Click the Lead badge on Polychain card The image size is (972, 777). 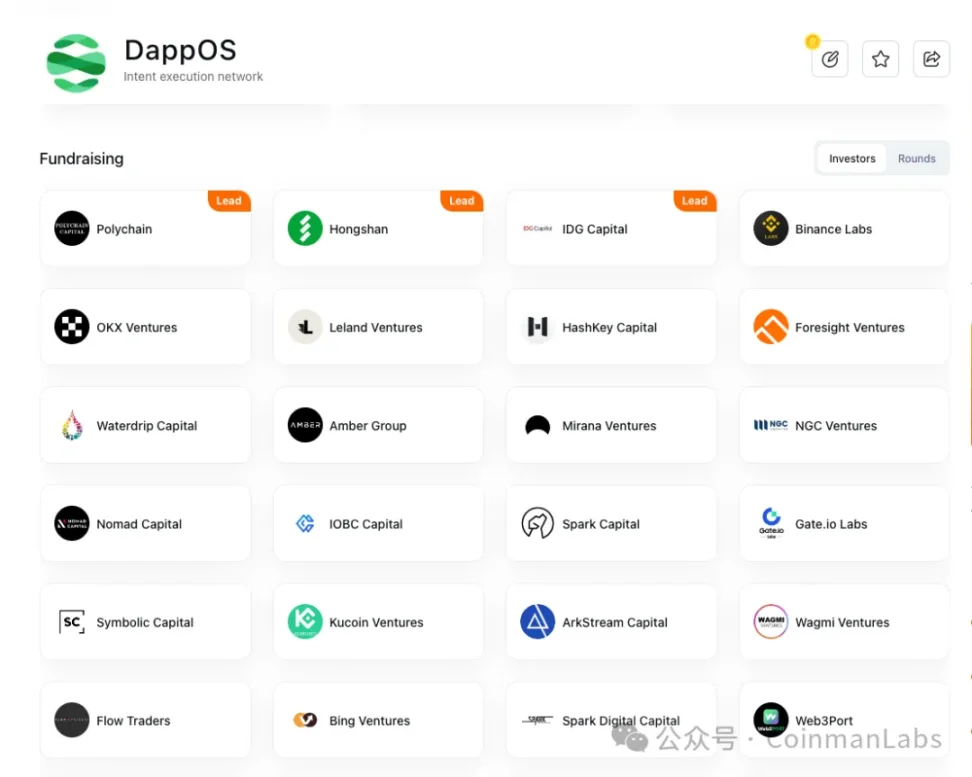point(229,201)
